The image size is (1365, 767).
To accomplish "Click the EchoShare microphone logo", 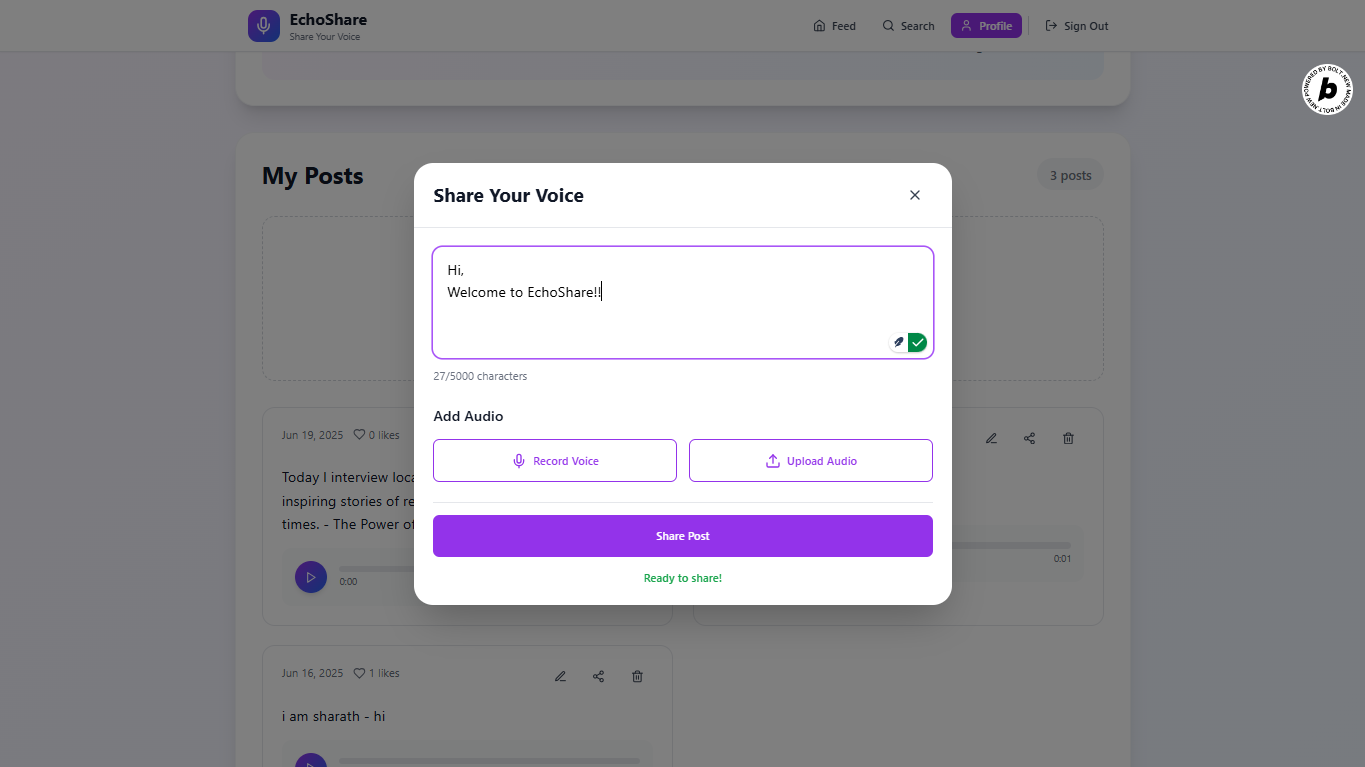I will click(x=264, y=26).
